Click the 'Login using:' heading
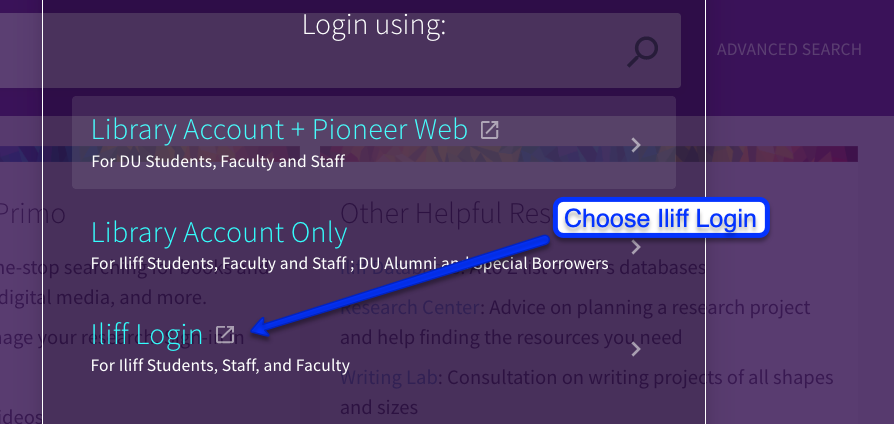 [x=373, y=25]
